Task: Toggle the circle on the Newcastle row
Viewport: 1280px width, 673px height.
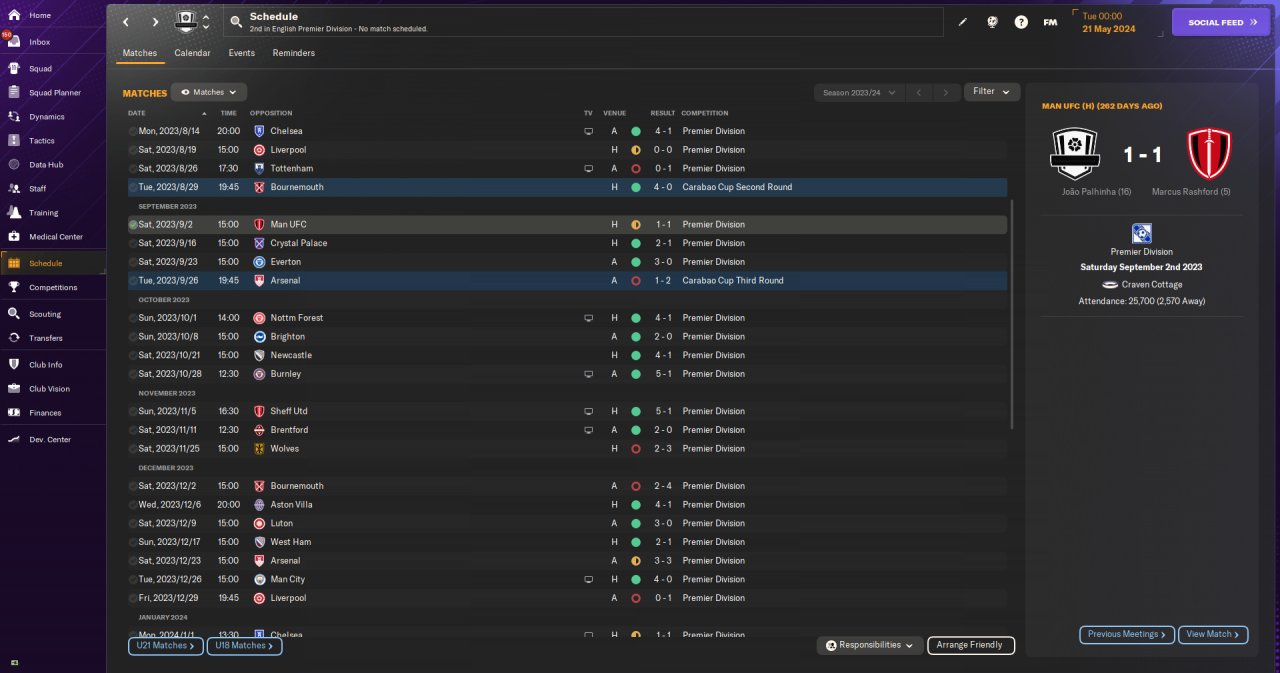Action: coord(133,355)
